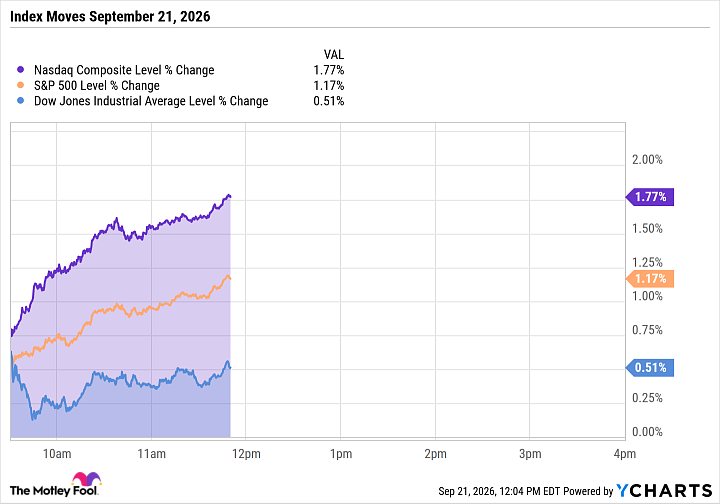Select the blue 0.51% value flag
Viewport: 720px width, 504px height.
(650, 368)
